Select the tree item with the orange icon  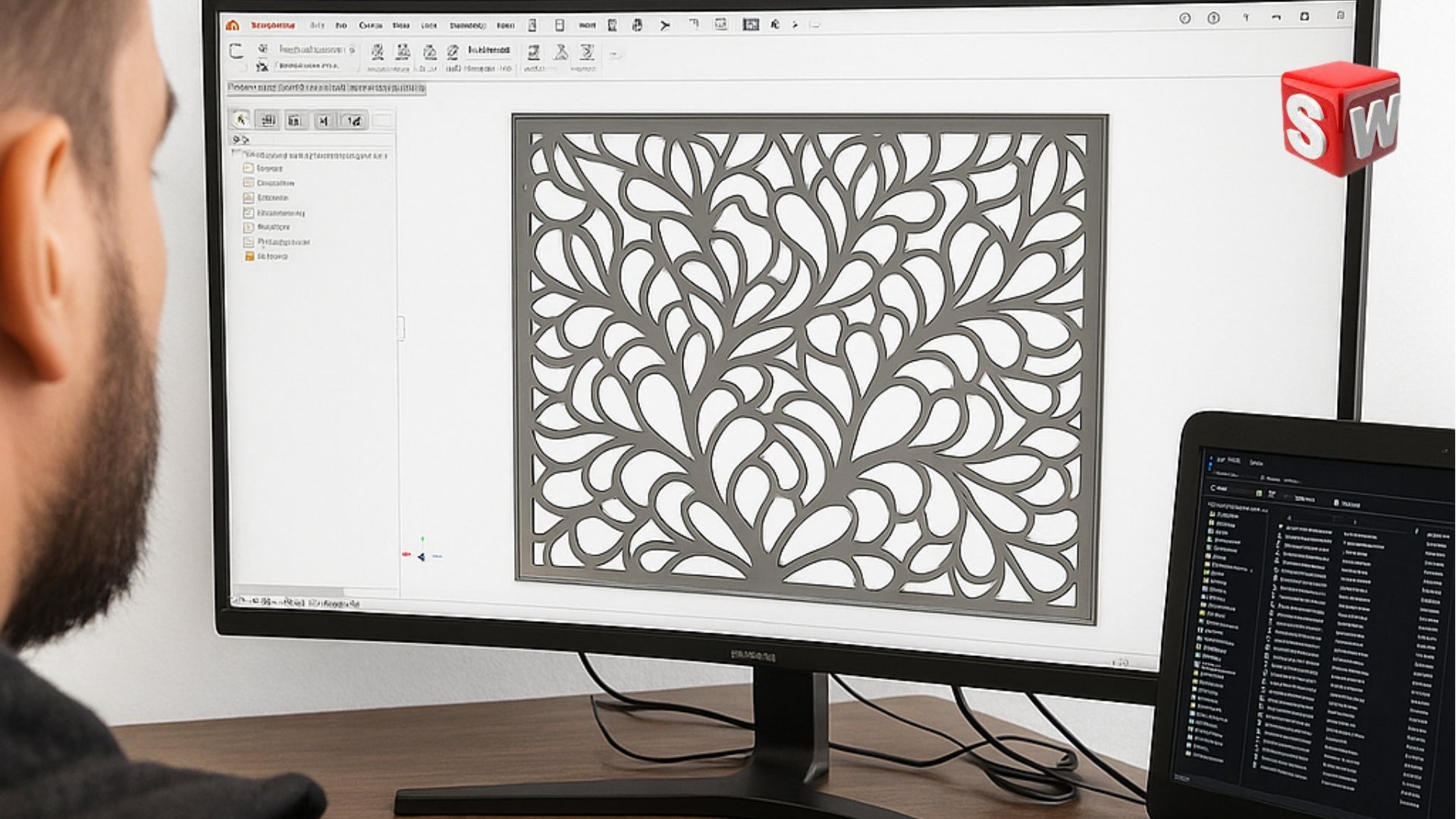(x=265, y=256)
